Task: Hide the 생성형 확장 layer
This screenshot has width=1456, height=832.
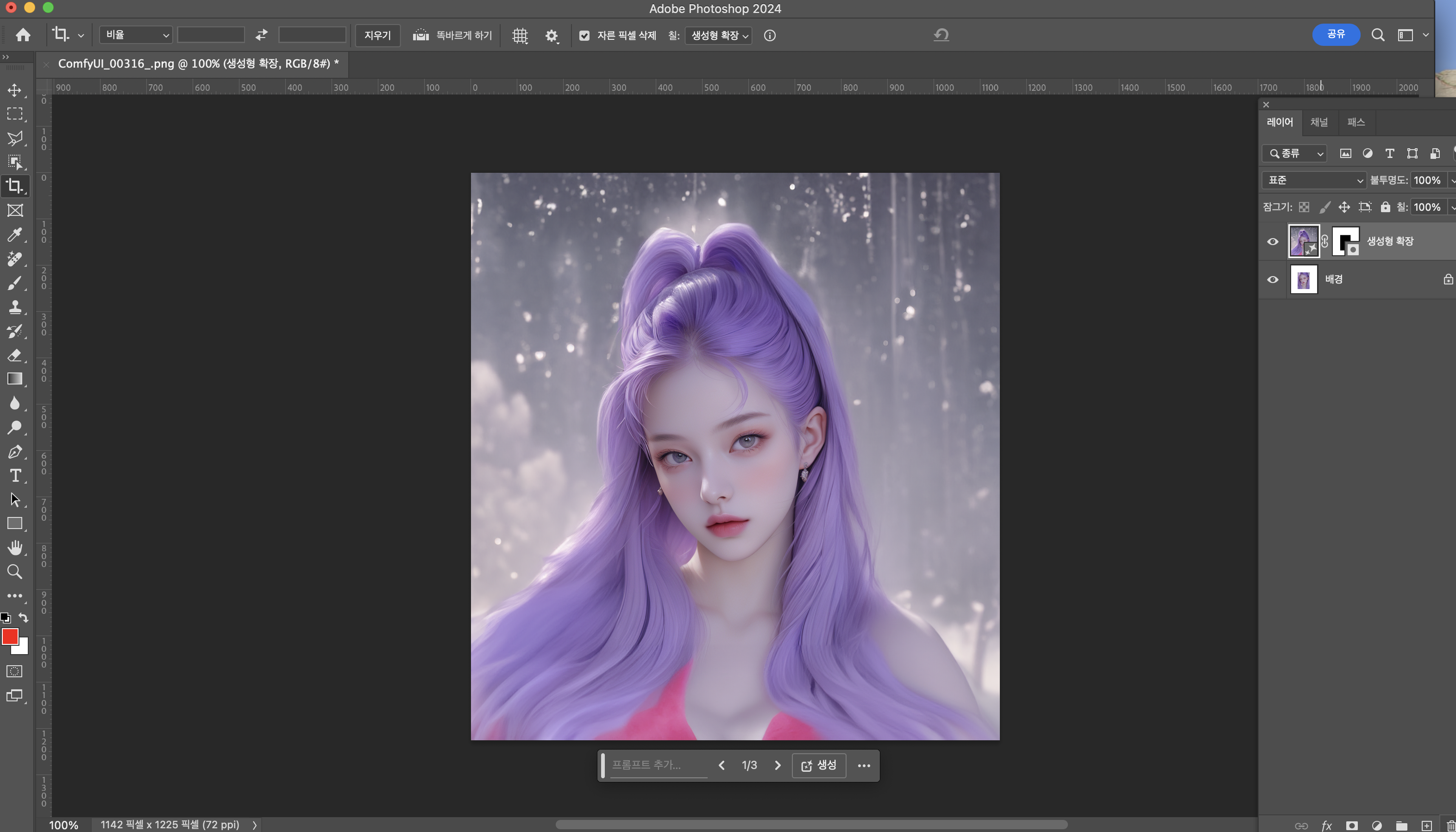Action: [x=1273, y=241]
